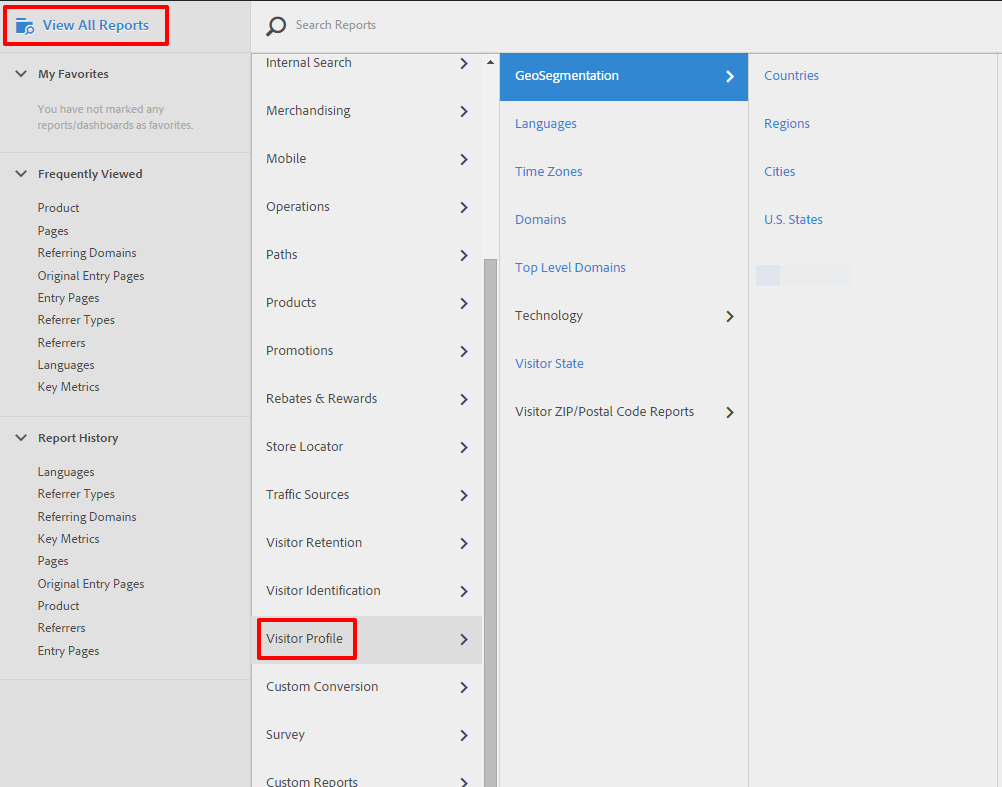Open the Paths menu item
The width and height of the screenshot is (1002, 787).
[367, 255]
